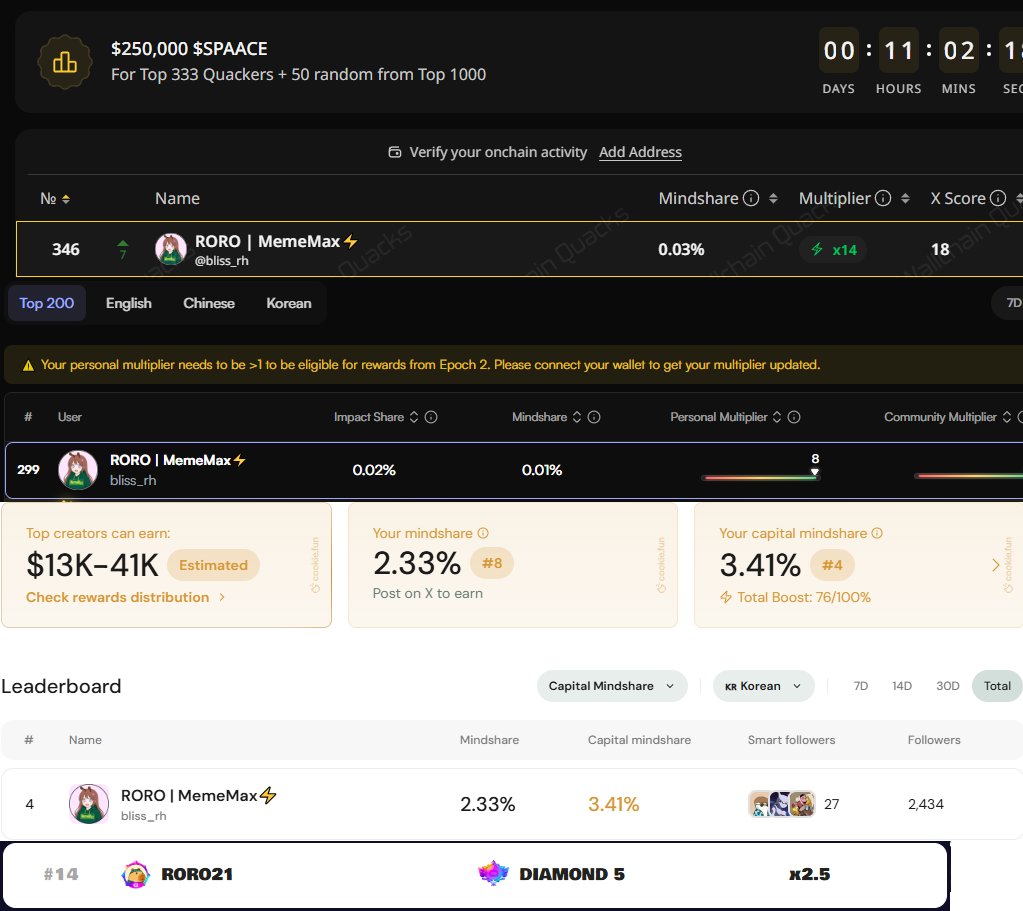The image size is (1023, 911).
Task: Click the DIAMOND 5 rank gem icon
Action: (x=493, y=873)
